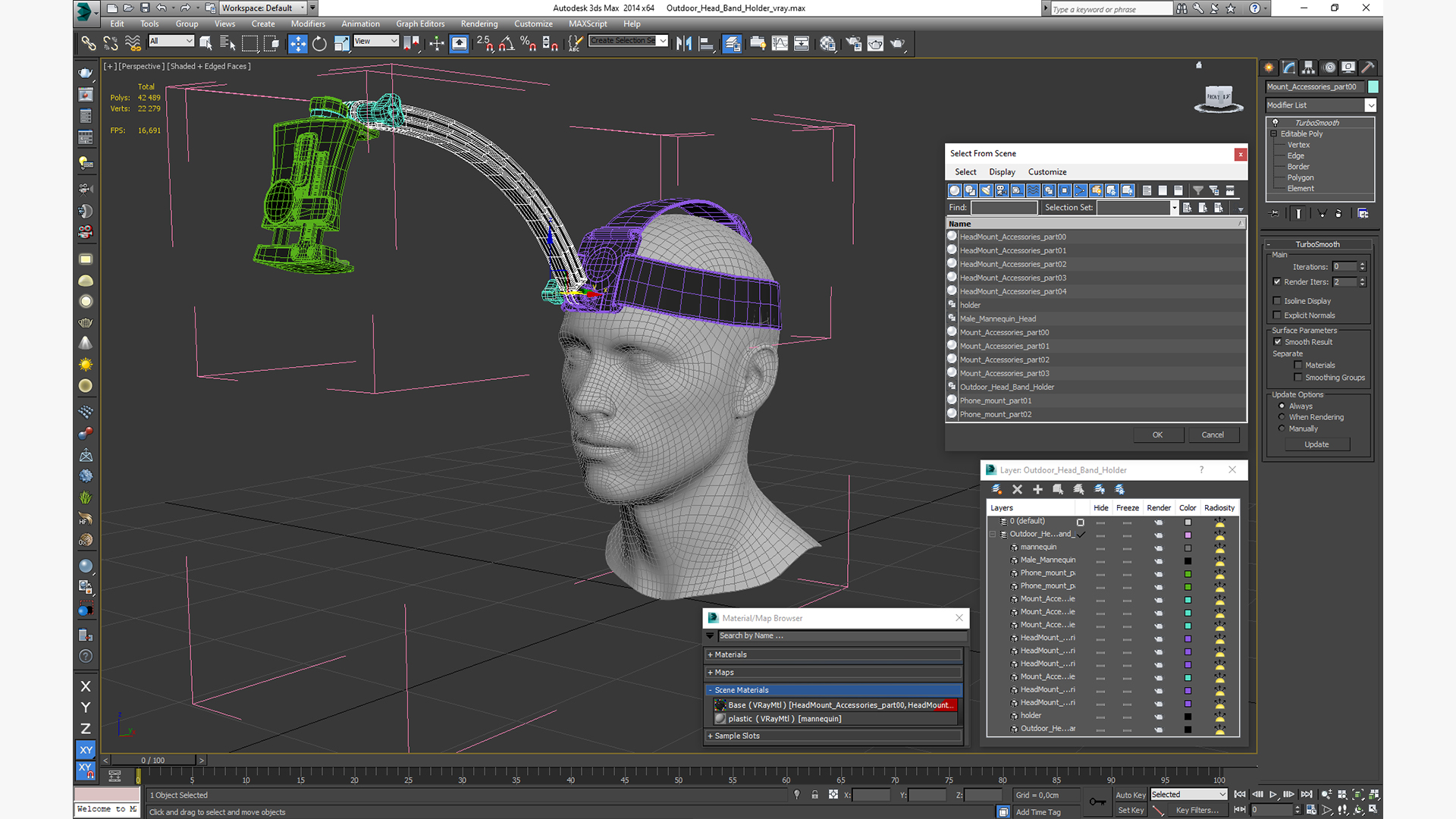Open Display menu in Select From Scene
The width and height of the screenshot is (1456, 819).
coord(1002,172)
